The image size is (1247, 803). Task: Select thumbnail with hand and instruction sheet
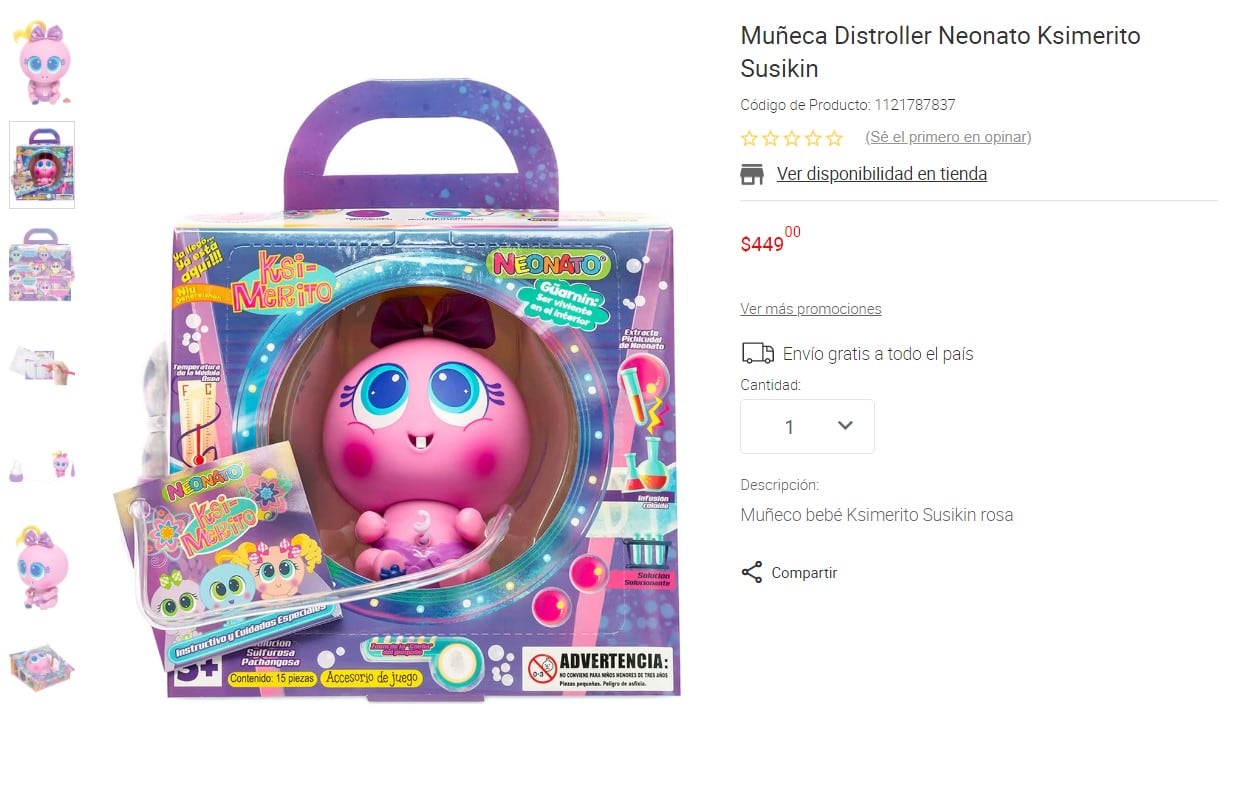(x=42, y=365)
